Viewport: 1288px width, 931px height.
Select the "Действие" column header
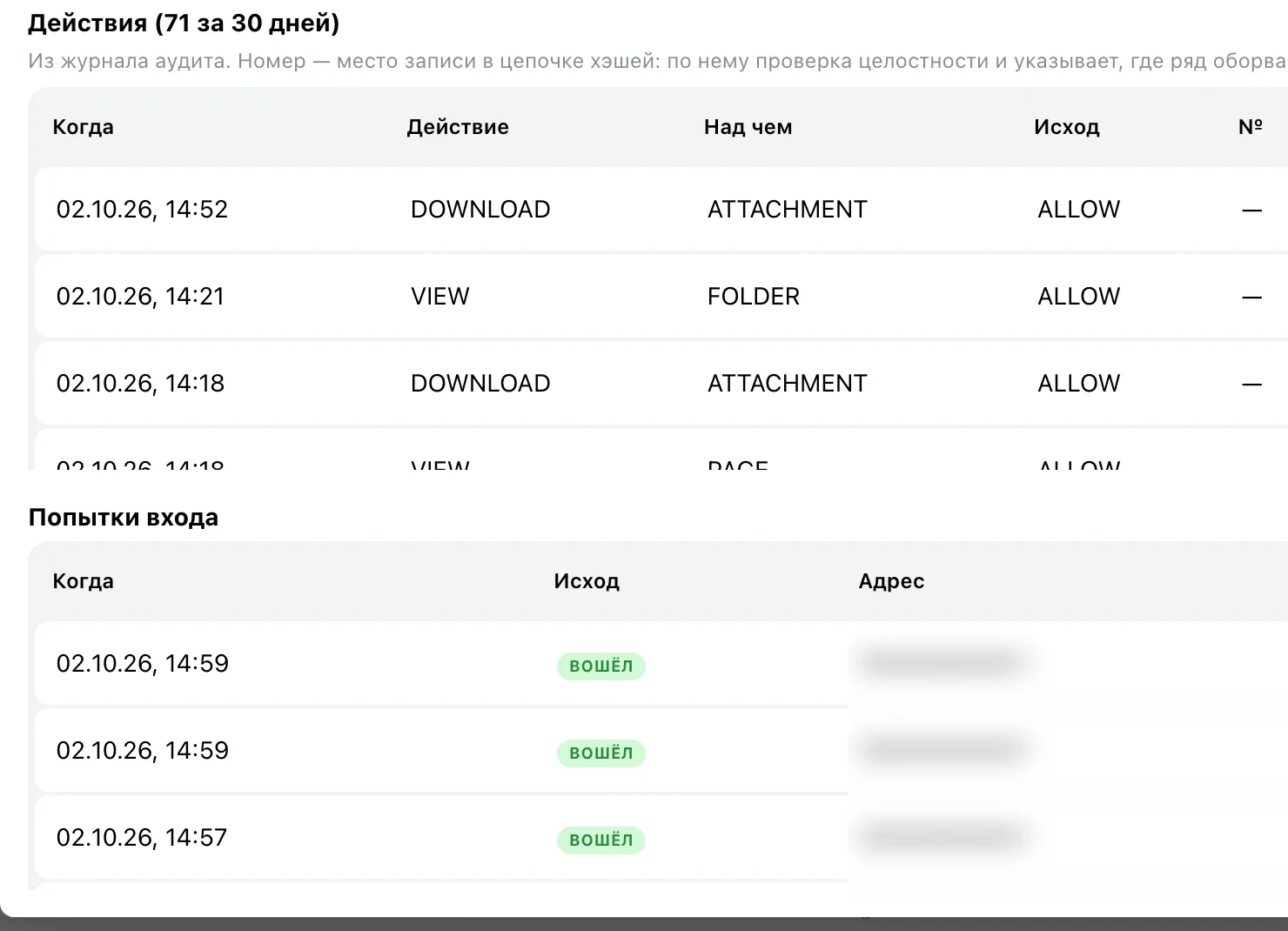(x=458, y=127)
